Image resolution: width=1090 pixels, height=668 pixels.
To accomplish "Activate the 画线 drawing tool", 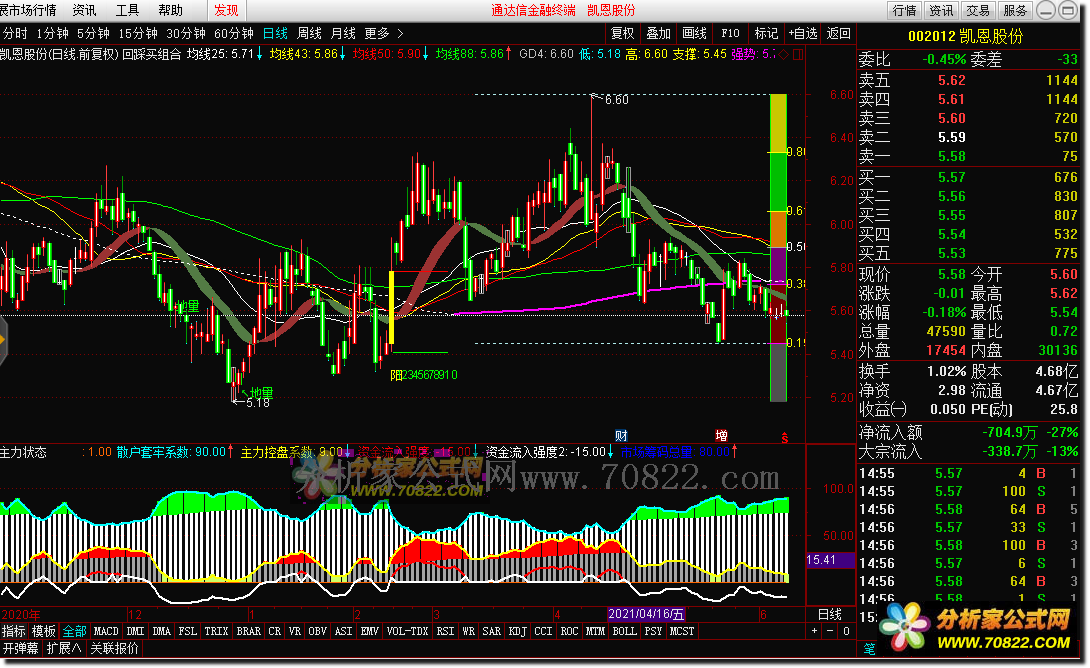I will point(694,33).
